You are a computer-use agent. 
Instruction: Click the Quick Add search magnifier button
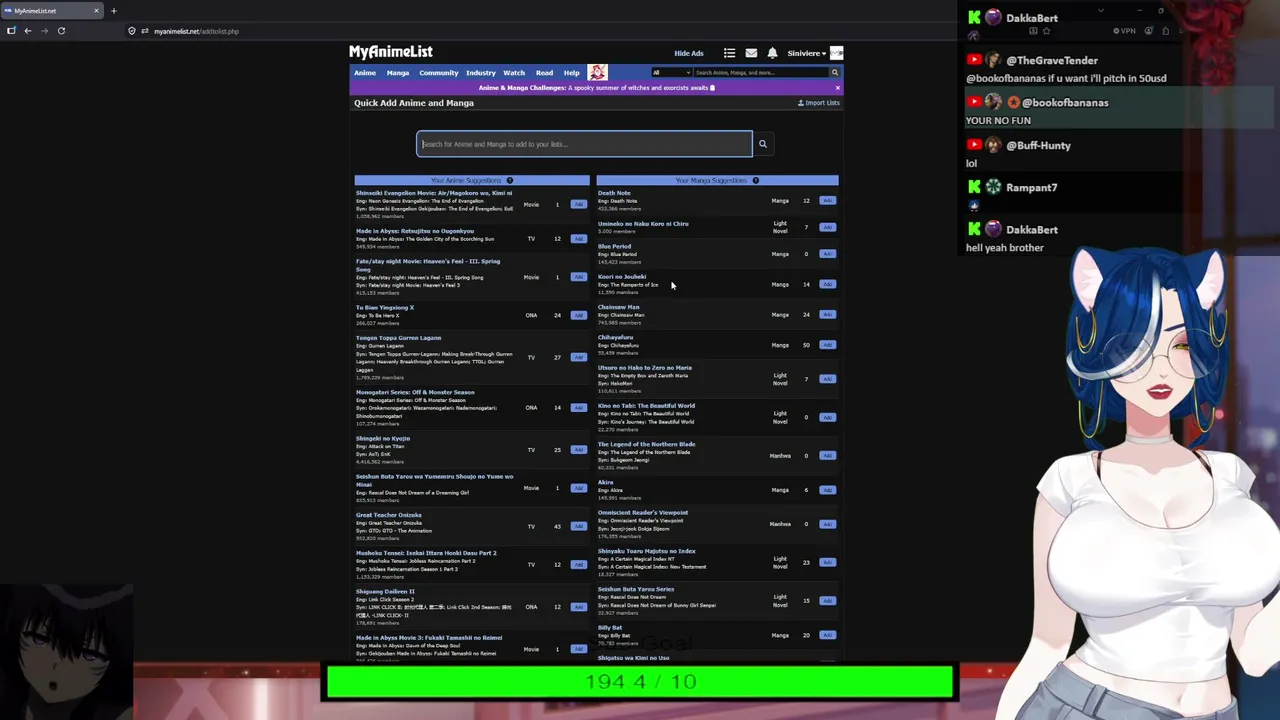762,144
